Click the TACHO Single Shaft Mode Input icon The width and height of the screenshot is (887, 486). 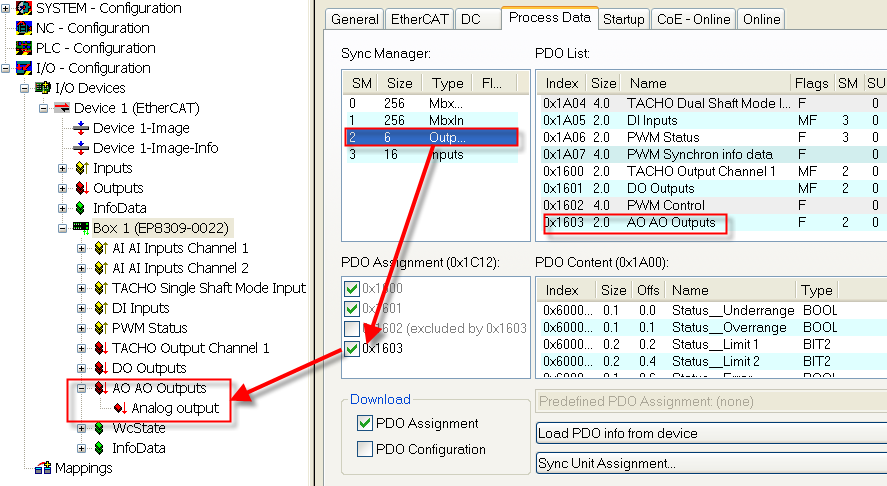pyautogui.click(x=101, y=288)
